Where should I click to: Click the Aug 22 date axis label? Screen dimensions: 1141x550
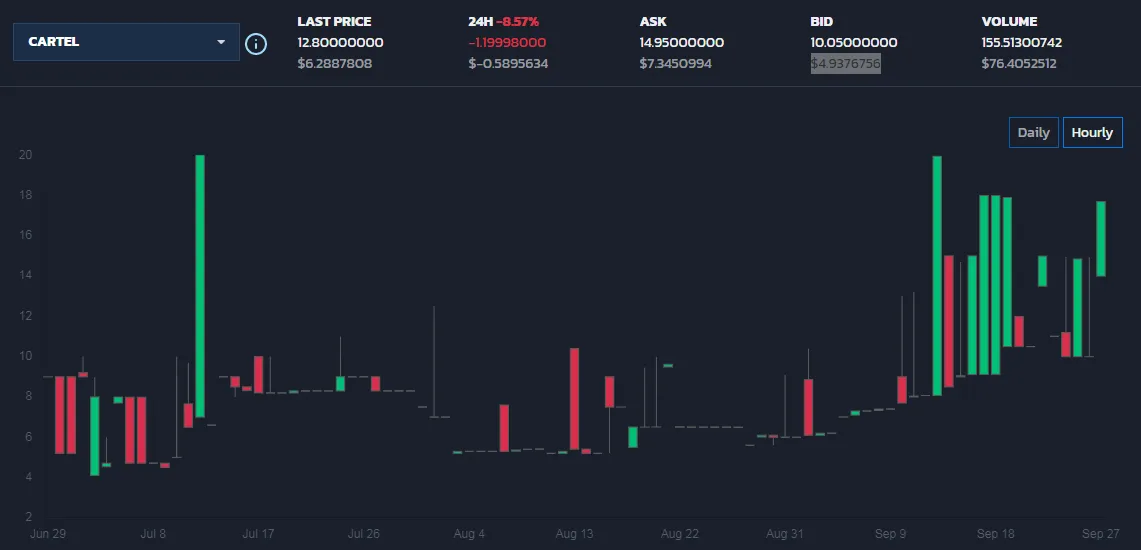[680, 534]
